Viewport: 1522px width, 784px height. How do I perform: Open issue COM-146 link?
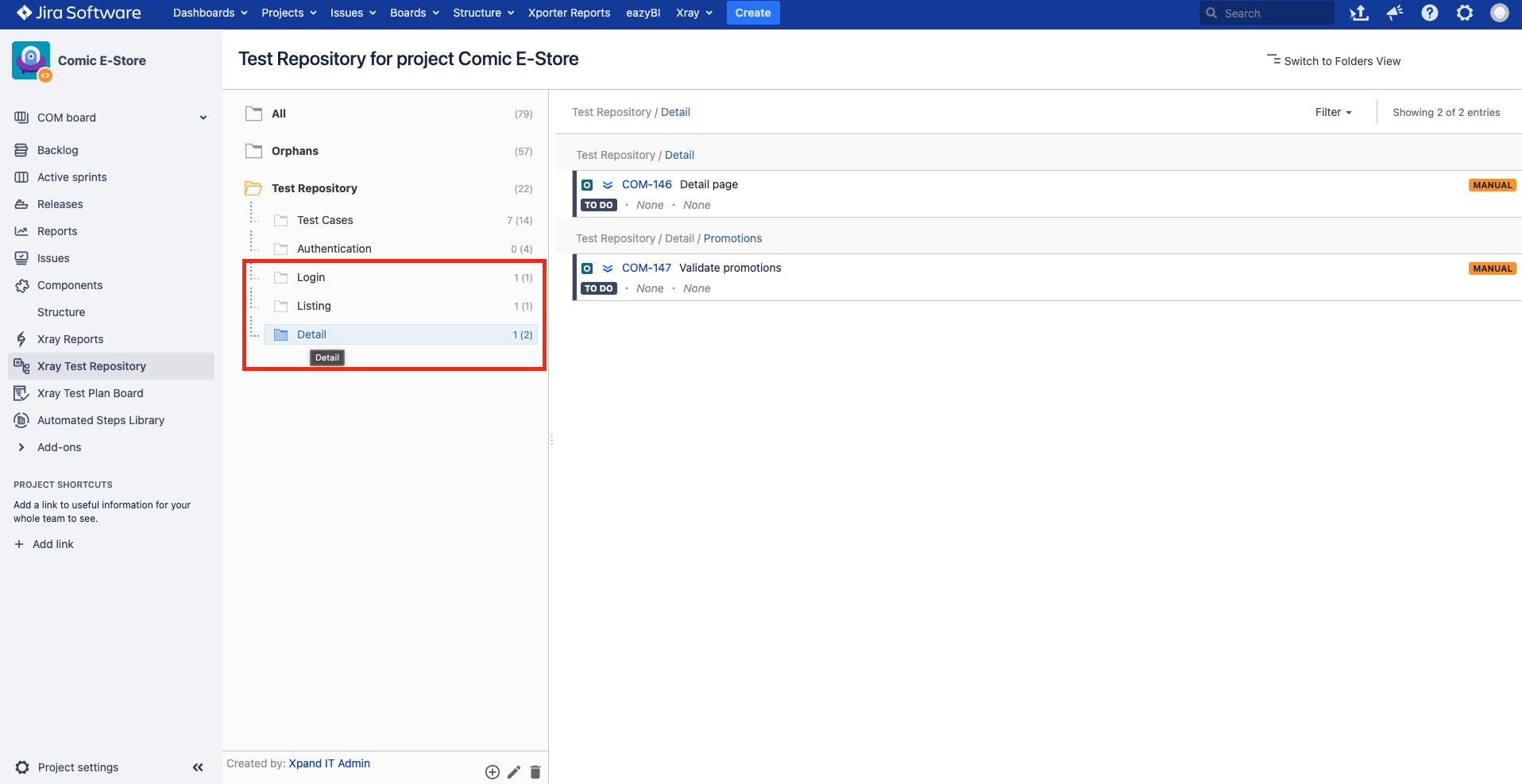(647, 184)
